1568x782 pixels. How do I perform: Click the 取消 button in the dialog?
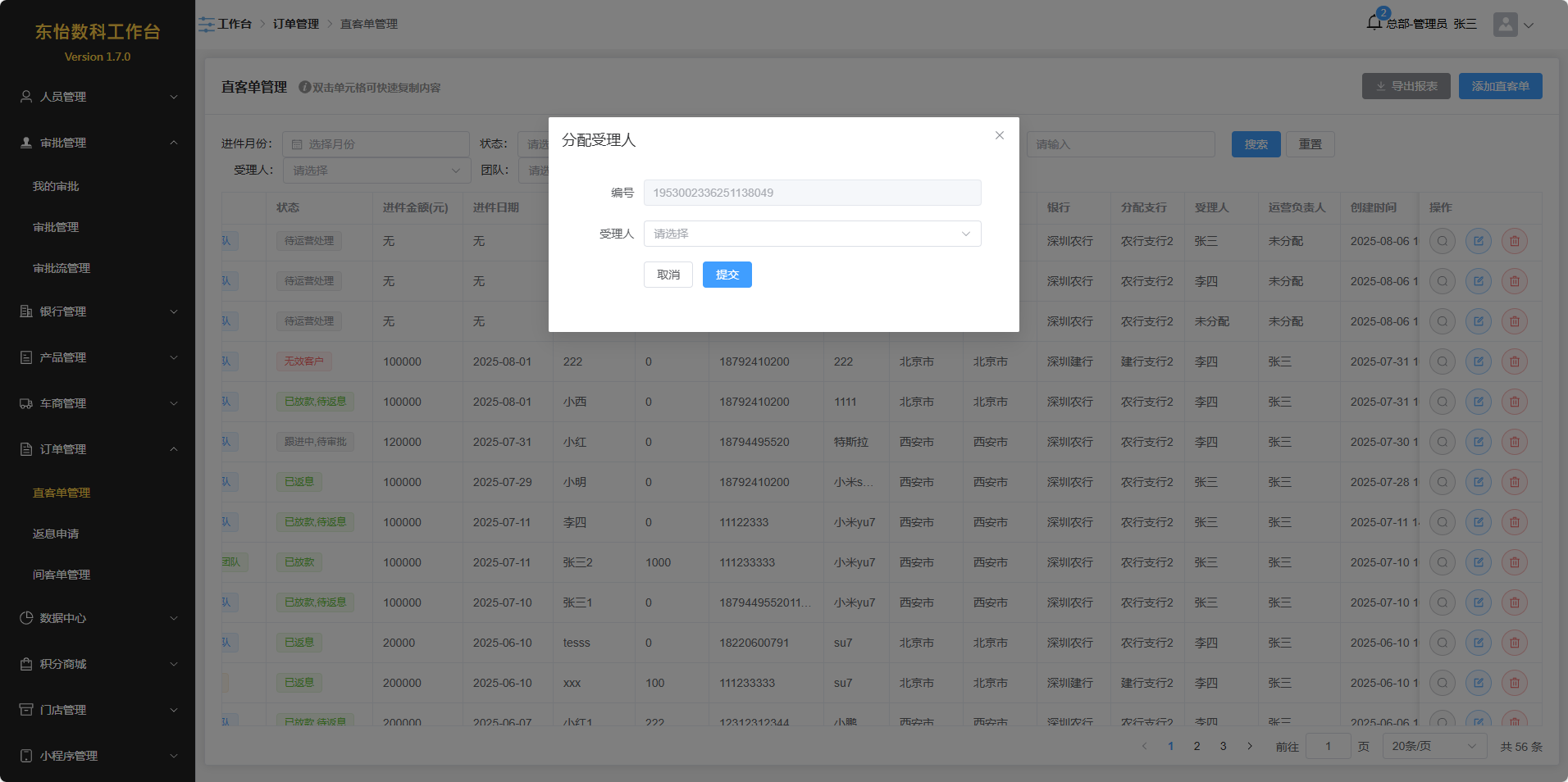point(668,275)
